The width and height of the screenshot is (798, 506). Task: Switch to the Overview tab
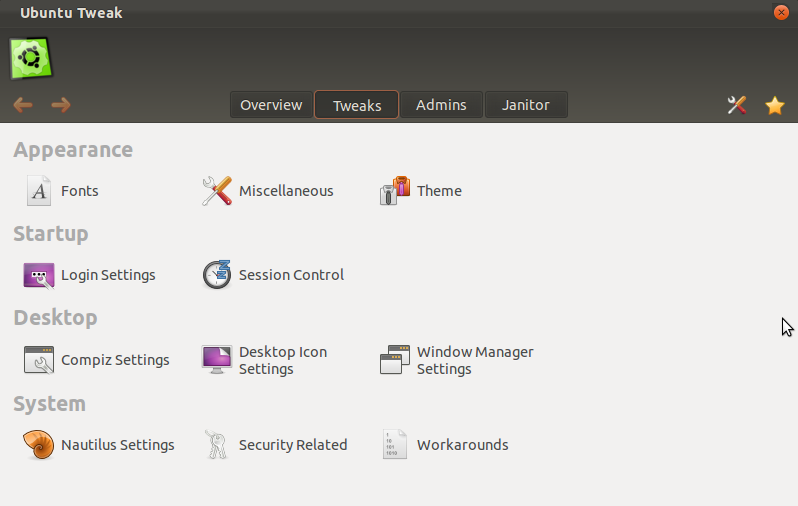pos(271,105)
